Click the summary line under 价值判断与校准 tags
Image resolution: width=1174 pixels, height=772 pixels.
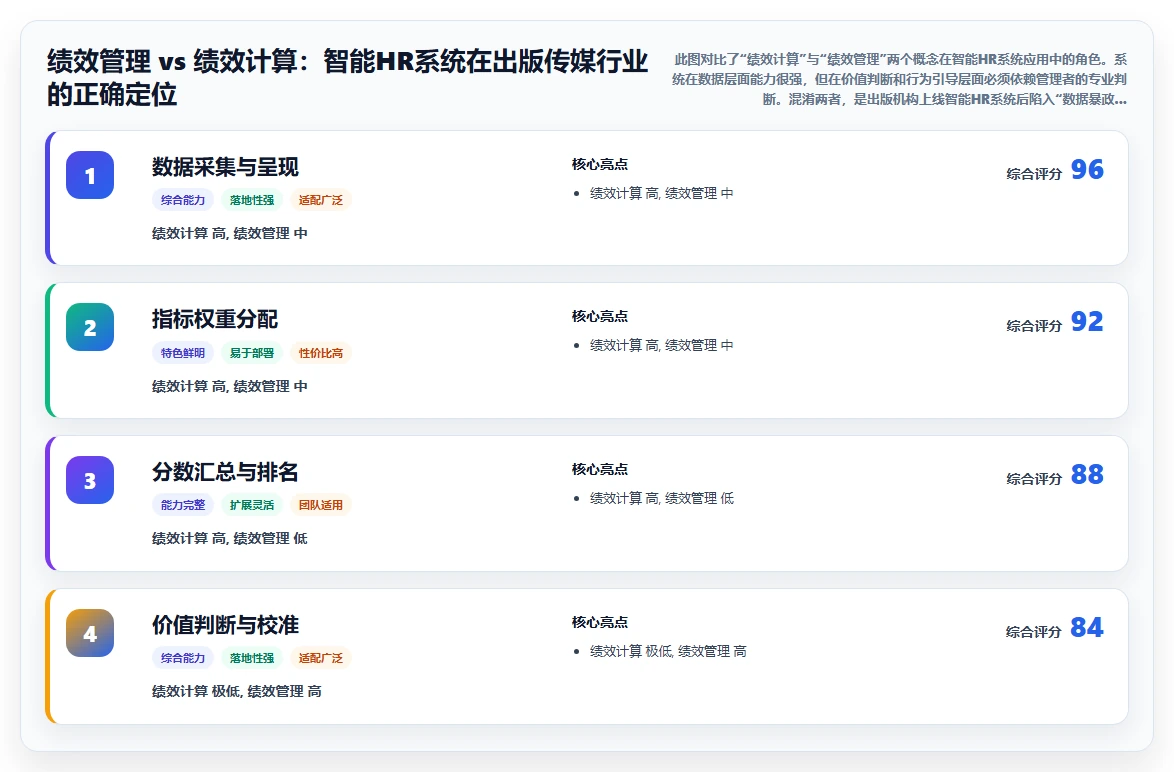click(237, 690)
